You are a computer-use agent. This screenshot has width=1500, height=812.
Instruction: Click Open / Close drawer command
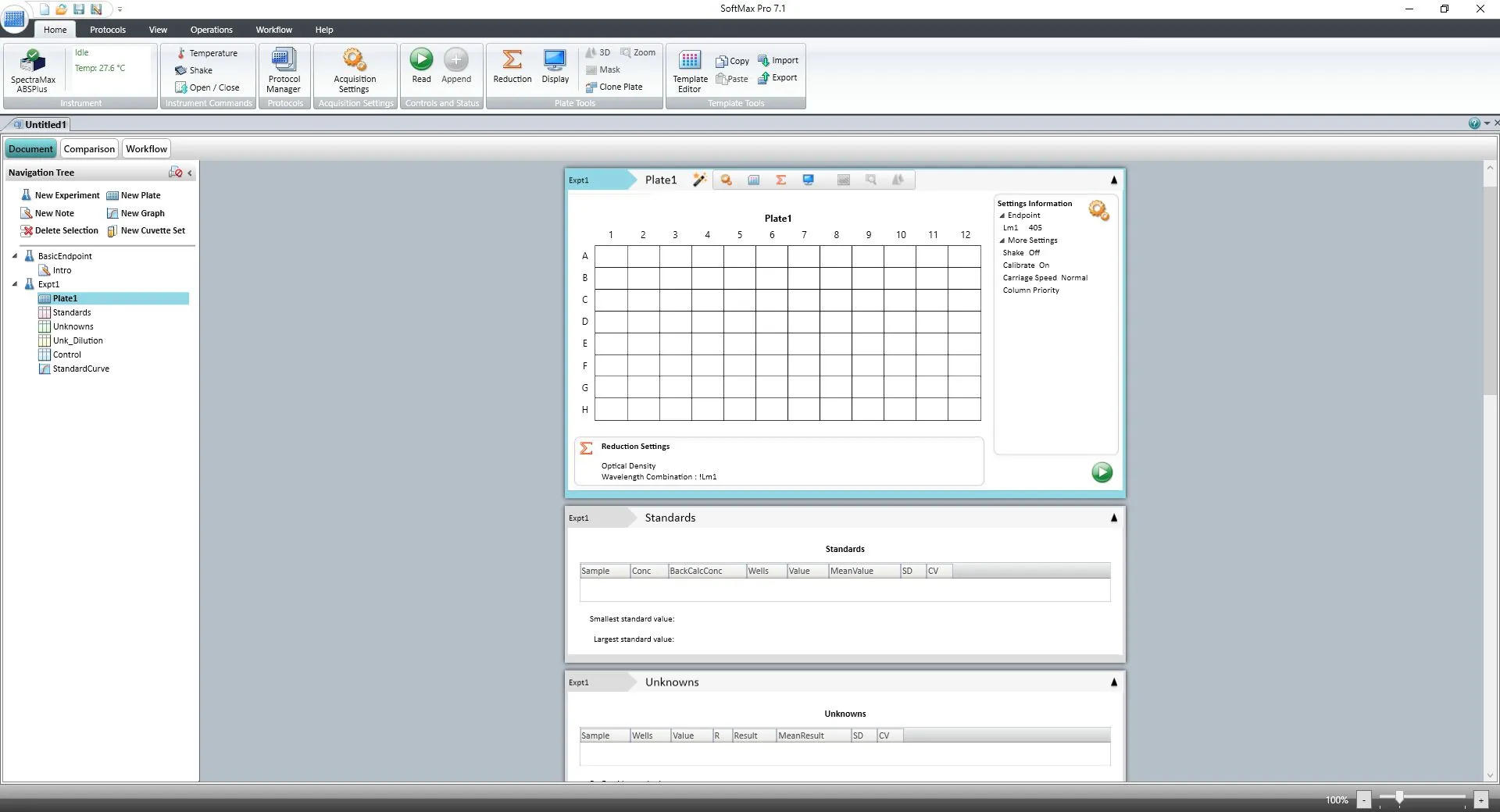point(207,87)
